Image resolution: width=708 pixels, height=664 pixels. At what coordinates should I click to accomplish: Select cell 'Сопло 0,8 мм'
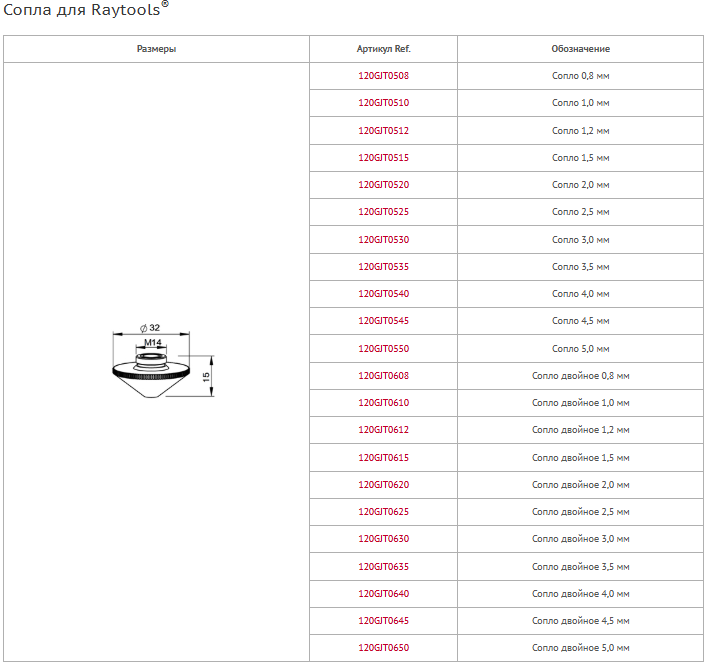pos(580,76)
